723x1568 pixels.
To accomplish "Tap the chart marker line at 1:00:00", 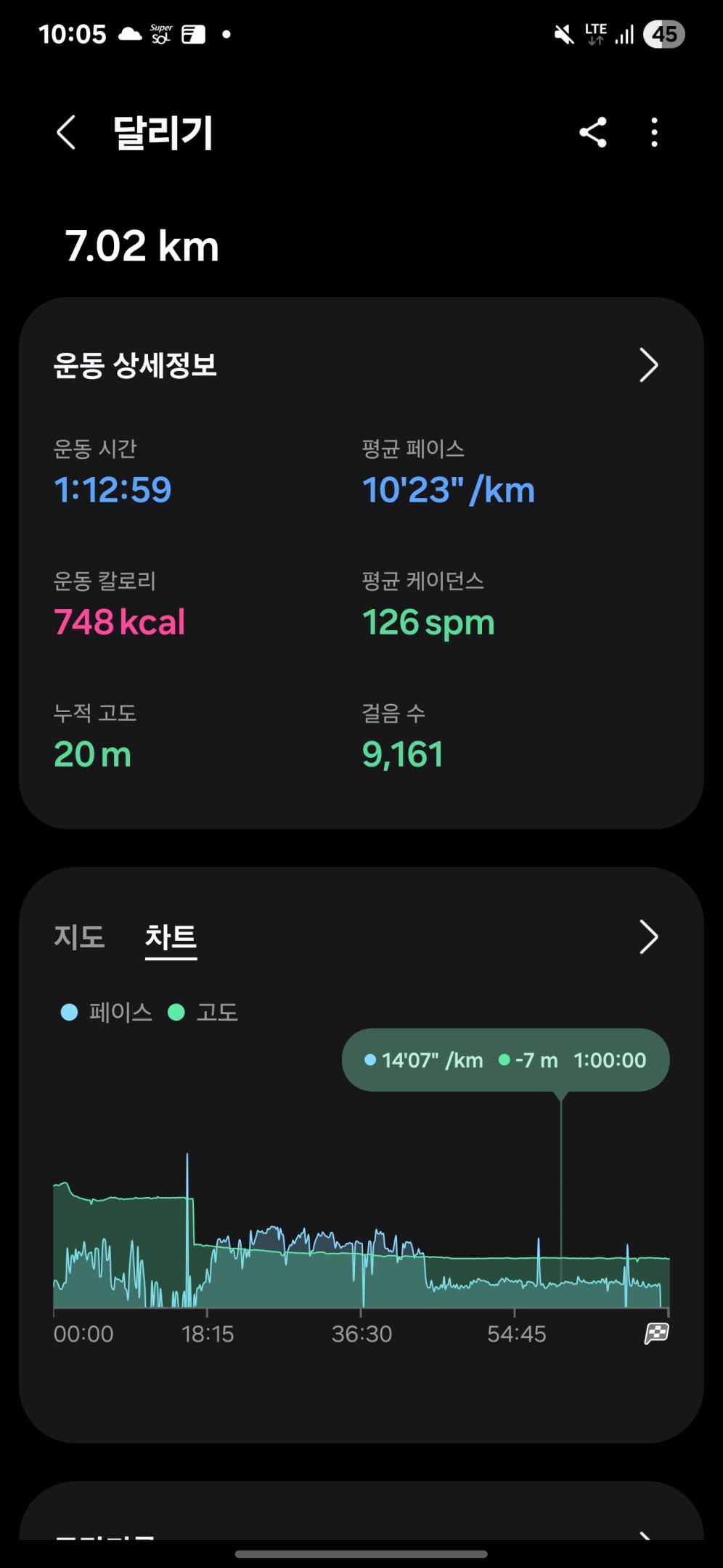I will (x=560, y=1198).
